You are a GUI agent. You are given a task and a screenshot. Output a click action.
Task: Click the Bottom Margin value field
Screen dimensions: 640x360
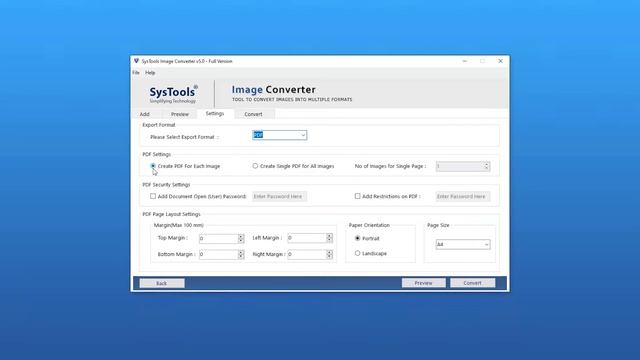(x=218, y=254)
